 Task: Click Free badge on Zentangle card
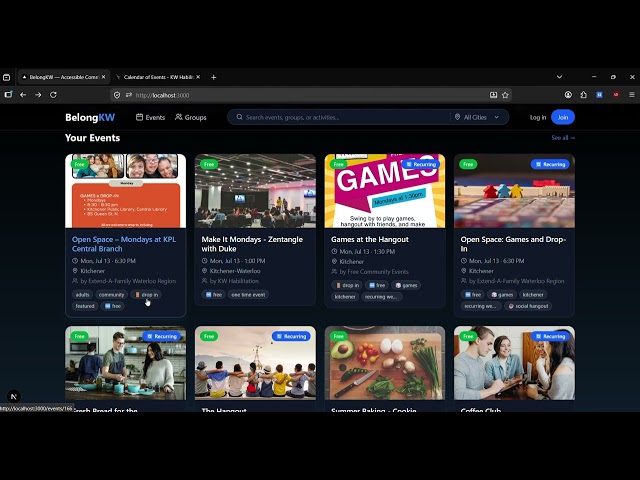point(209,164)
